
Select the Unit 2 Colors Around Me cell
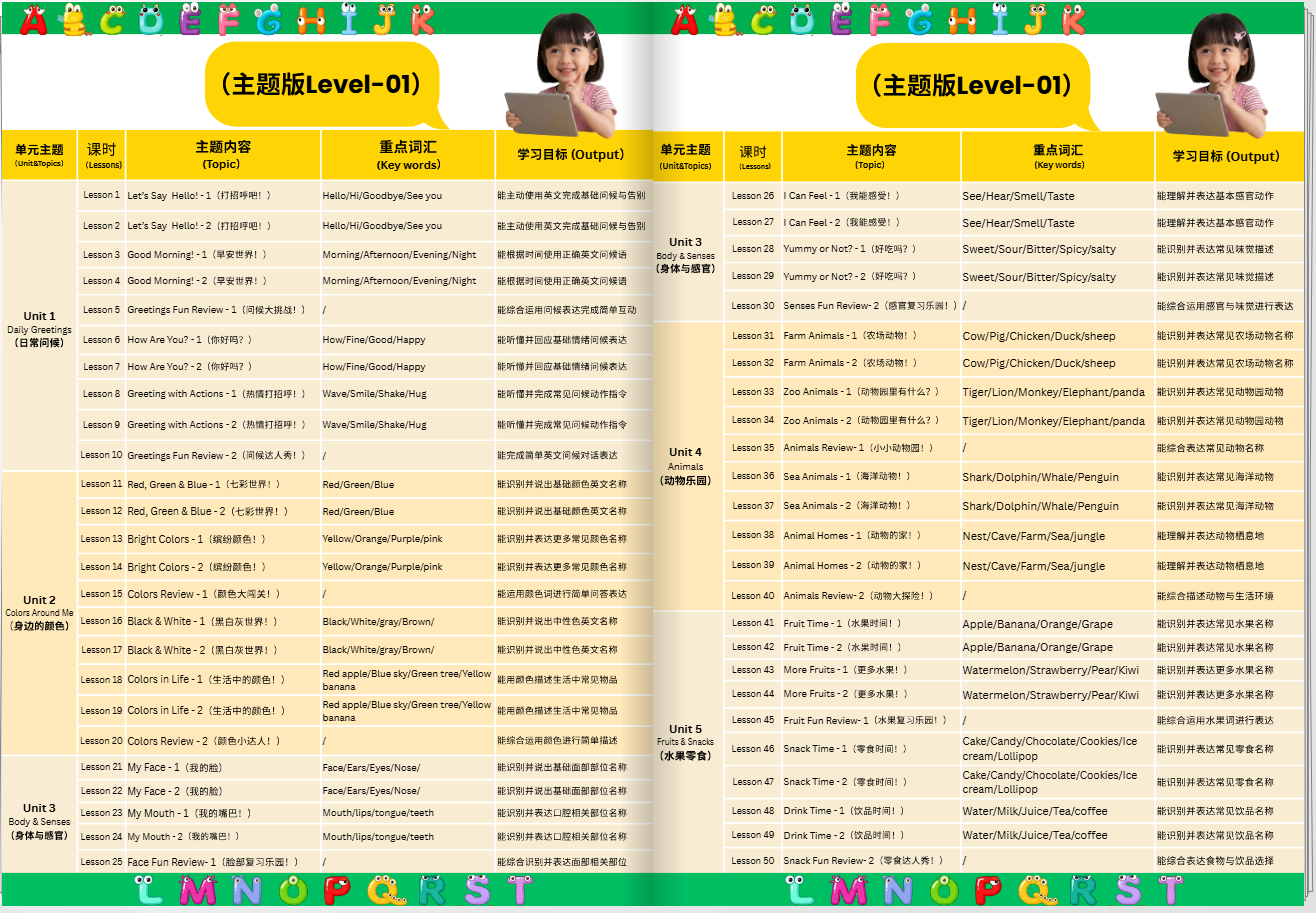tap(40, 612)
